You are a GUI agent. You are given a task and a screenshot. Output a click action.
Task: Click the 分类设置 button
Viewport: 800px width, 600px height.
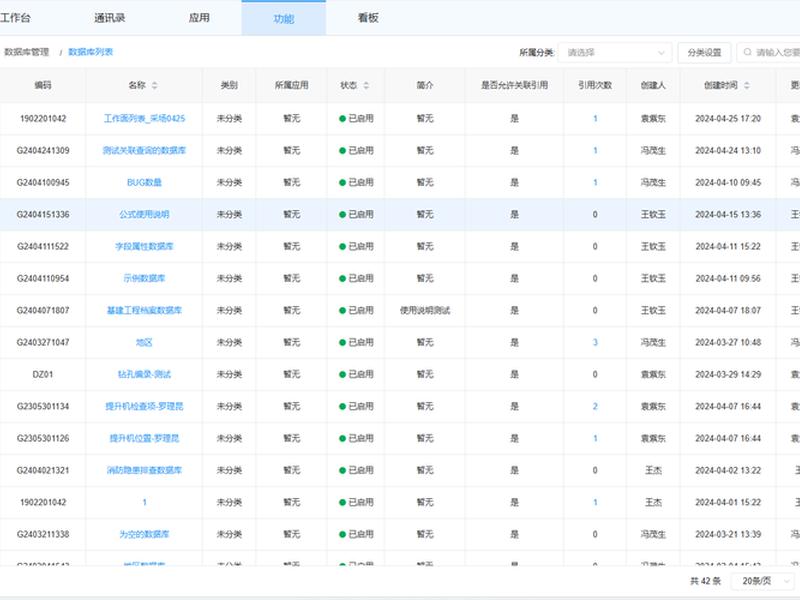(x=704, y=53)
